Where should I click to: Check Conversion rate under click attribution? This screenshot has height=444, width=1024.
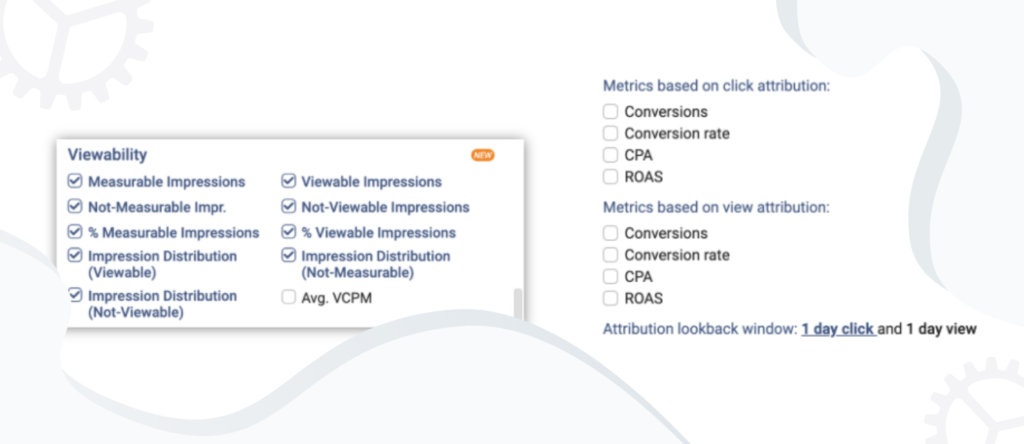[610, 133]
